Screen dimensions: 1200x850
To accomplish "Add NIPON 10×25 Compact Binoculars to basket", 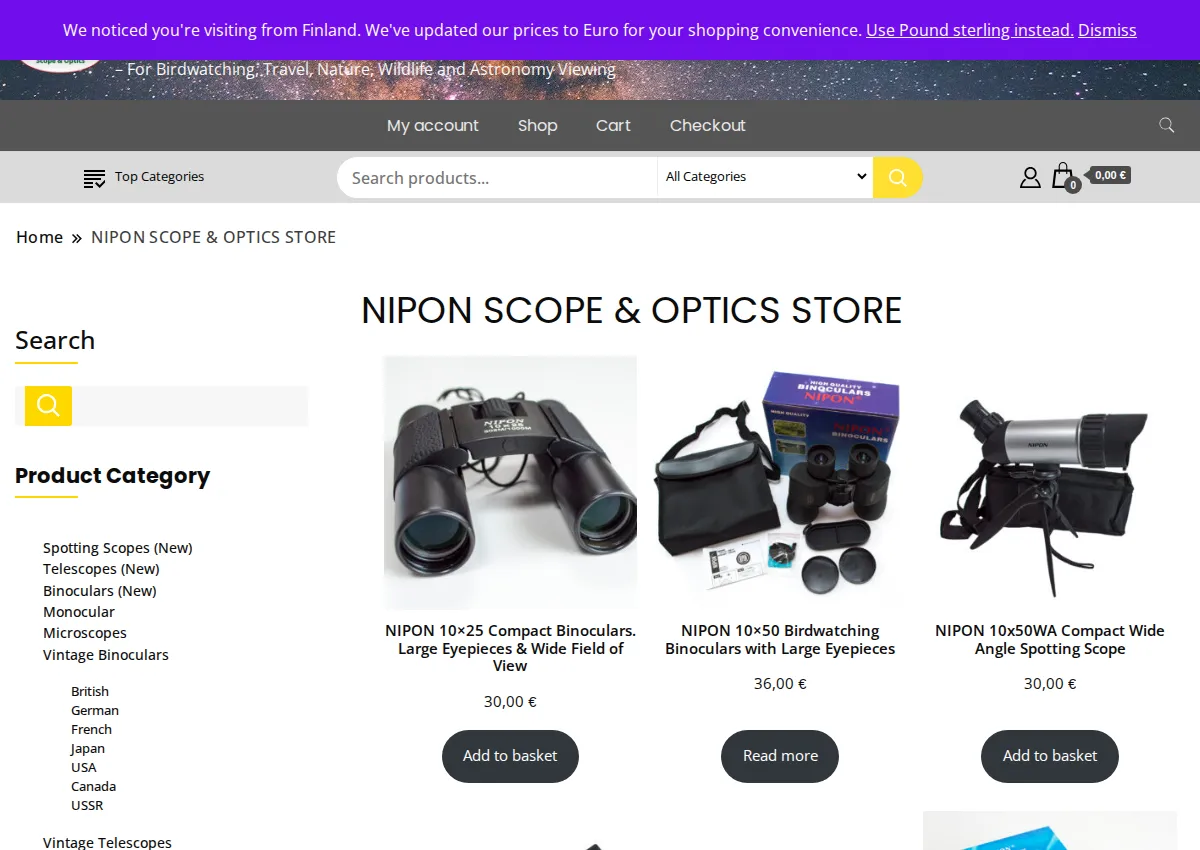I will pos(510,756).
